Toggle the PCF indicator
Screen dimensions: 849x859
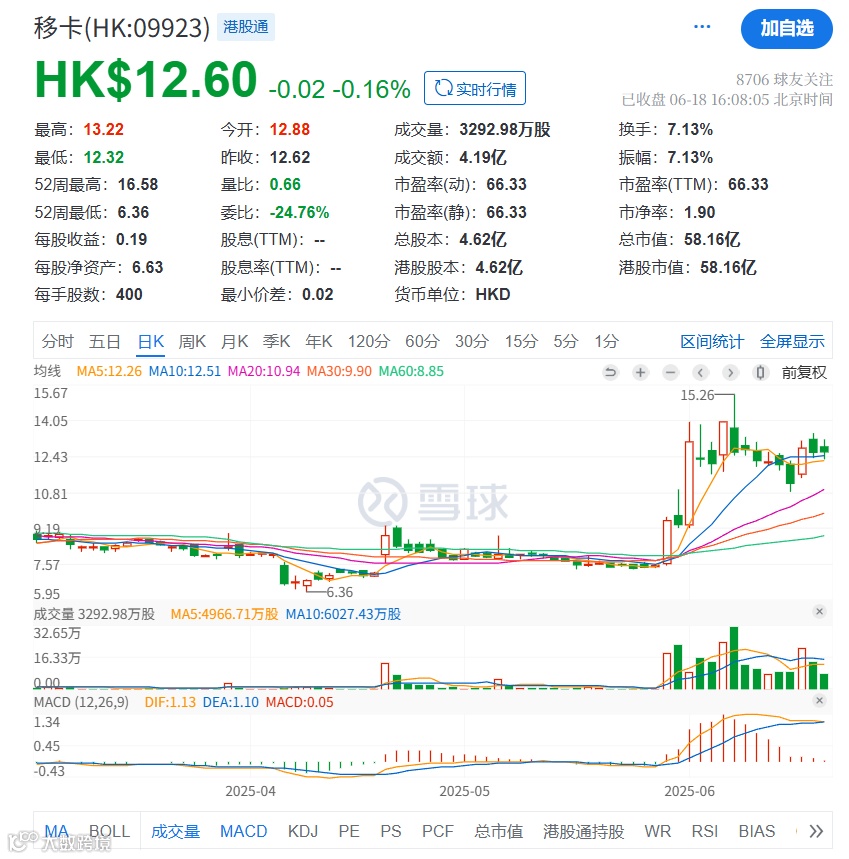[x=438, y=832]
